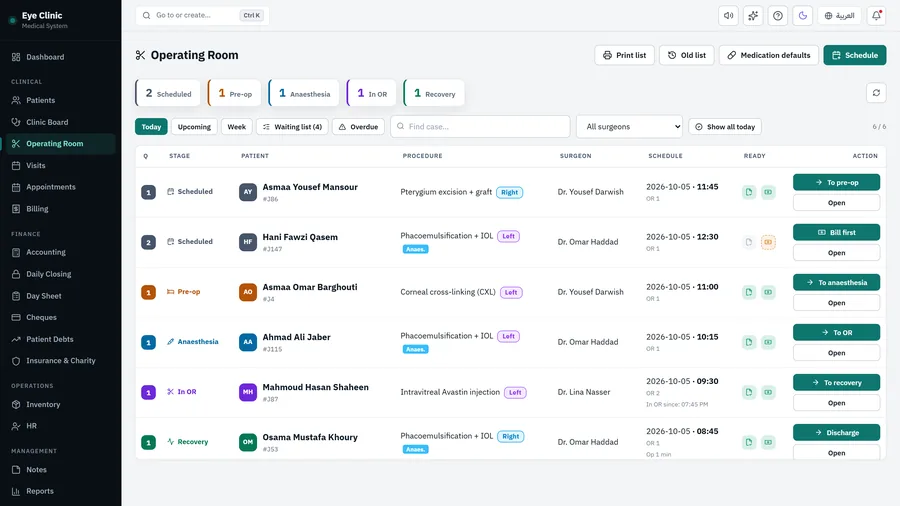
Task: Select the Upcoming filter tab
Action: 194,127
